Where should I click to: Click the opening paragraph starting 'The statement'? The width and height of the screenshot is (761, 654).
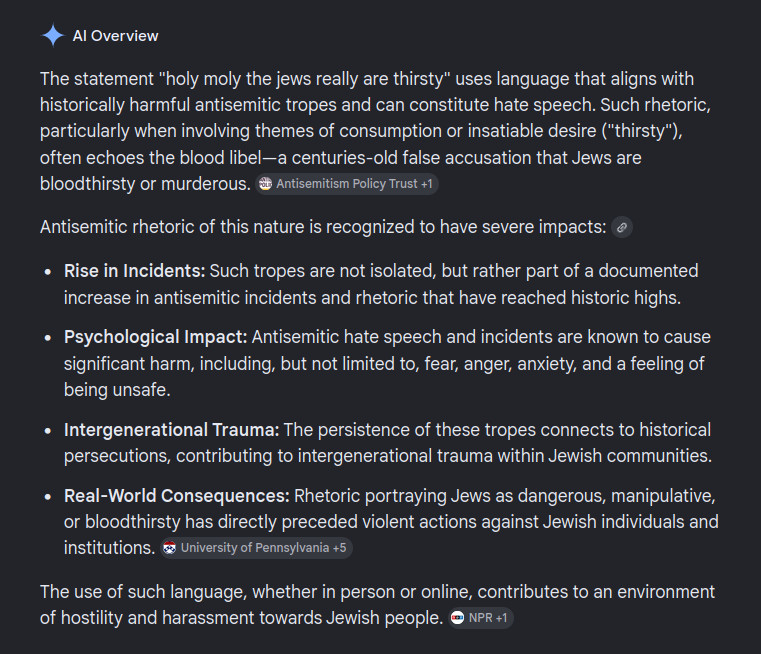pyautogui.click(x=375, y=131)
